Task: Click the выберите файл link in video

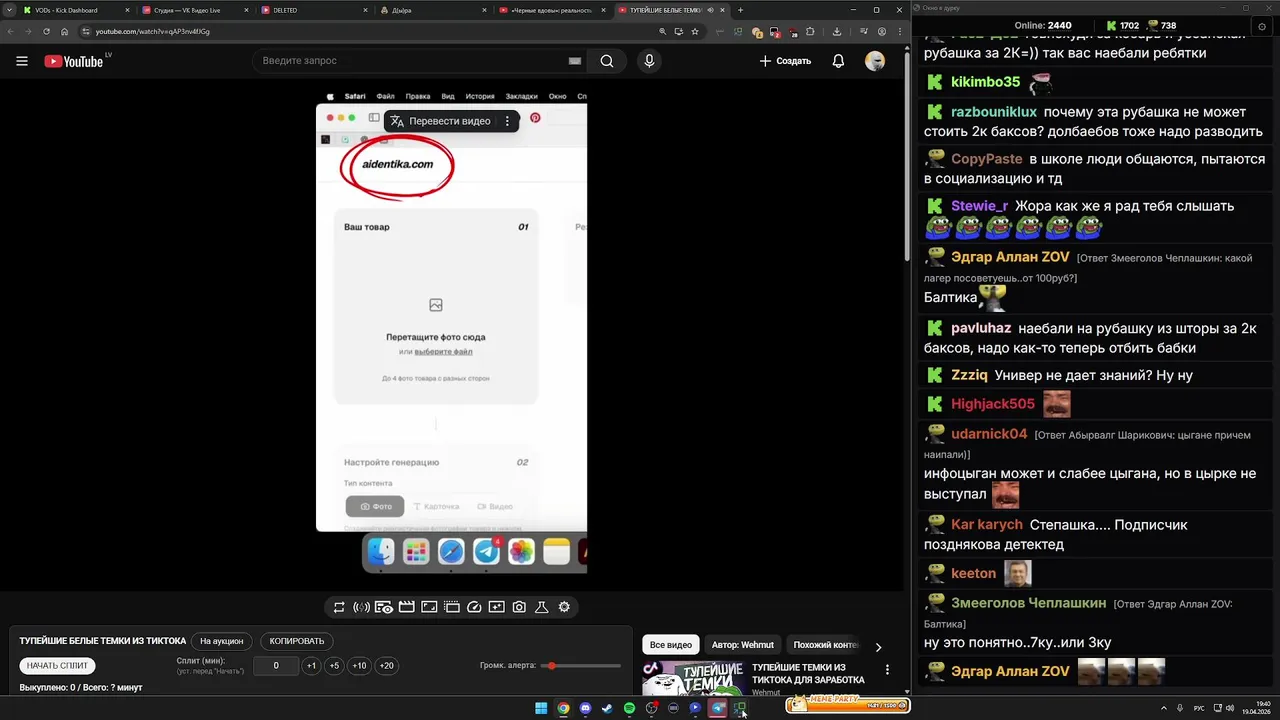Action: 443,352
